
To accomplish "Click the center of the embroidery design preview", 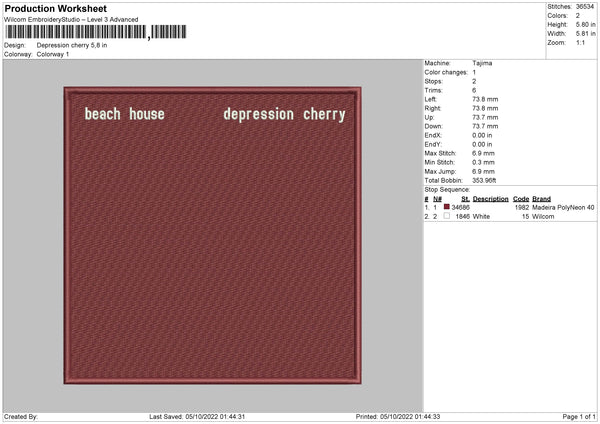I will [x=212, y=236].
